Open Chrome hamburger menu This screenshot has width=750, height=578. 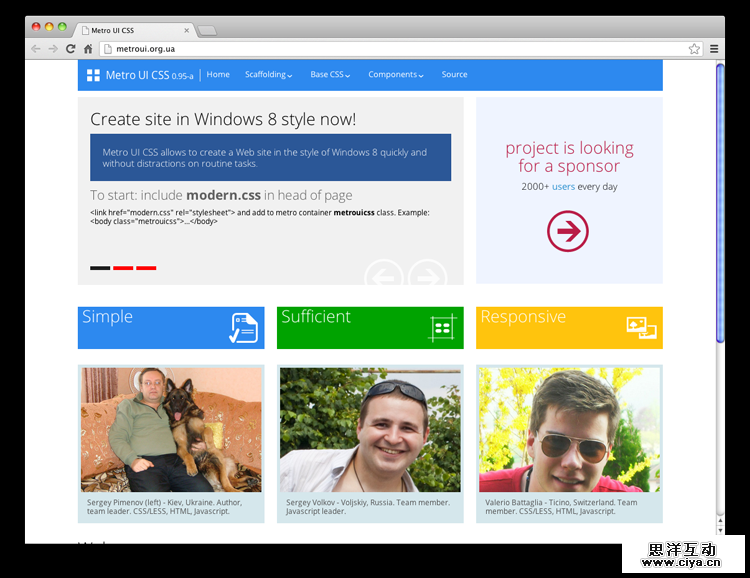714,49
